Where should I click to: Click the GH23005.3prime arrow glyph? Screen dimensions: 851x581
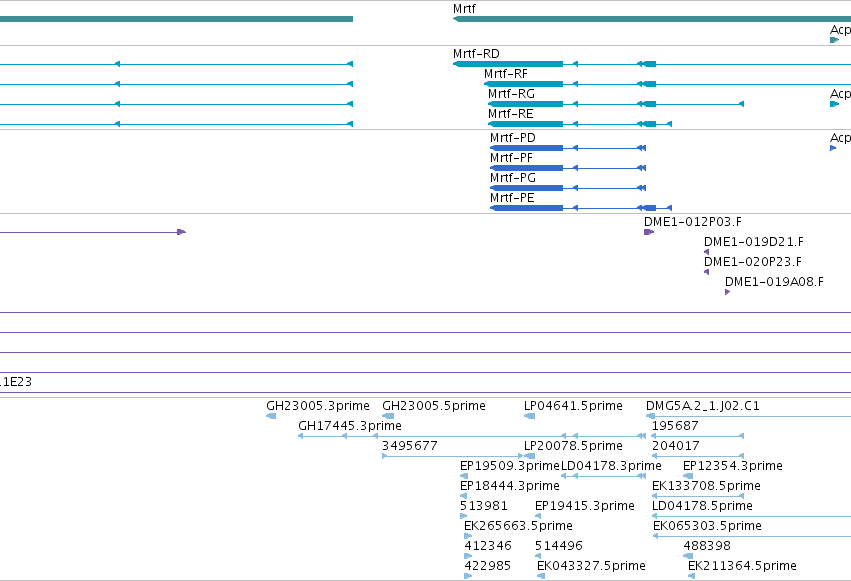(271, 416)
